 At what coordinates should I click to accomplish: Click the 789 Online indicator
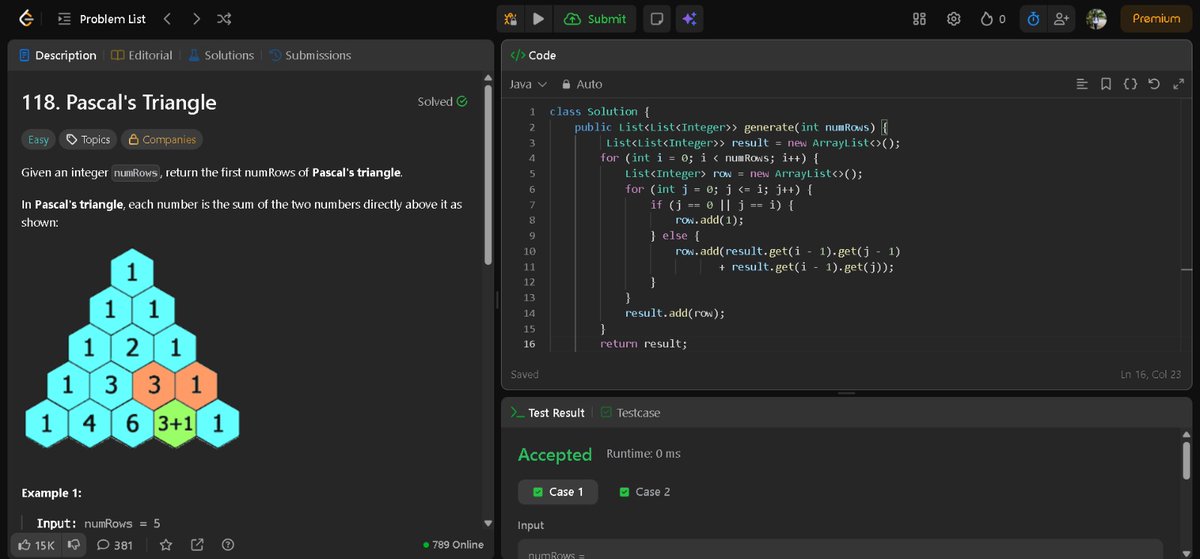(x=453, y=545)
